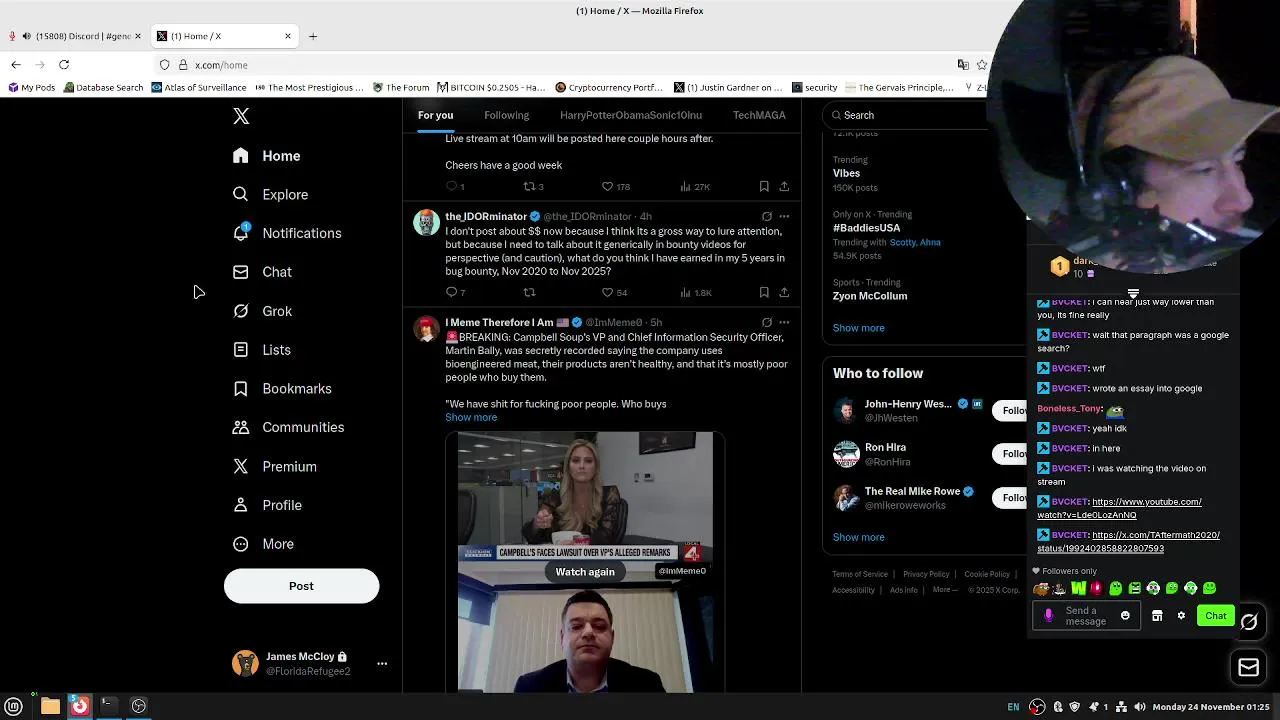This screenshot has width=1280, height=720.
Task: Open the #BaddiesUSA trending topic
Action: coord(866,228)
